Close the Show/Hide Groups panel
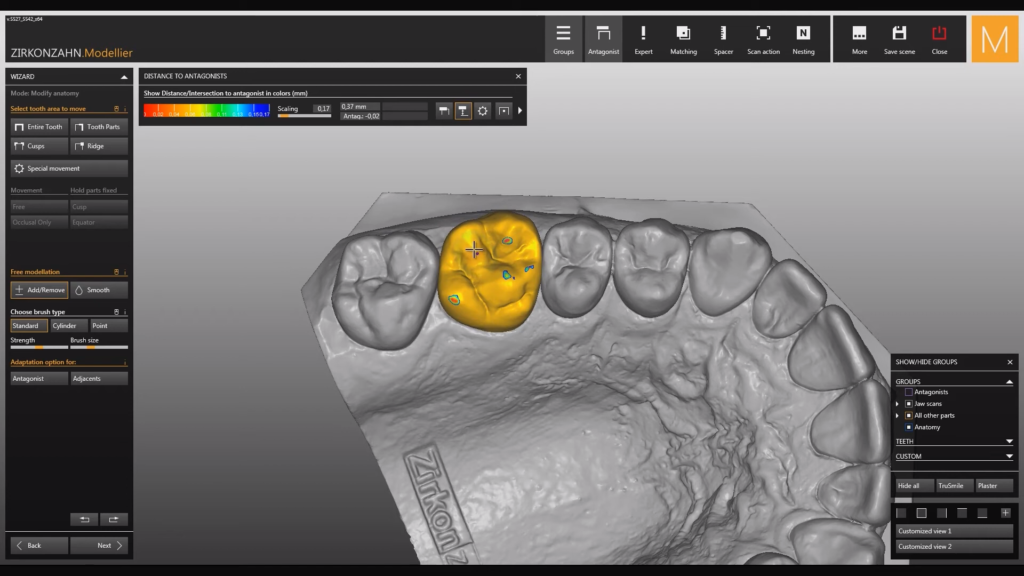Screen dimensions: 1024x576 coord(1010,362)
